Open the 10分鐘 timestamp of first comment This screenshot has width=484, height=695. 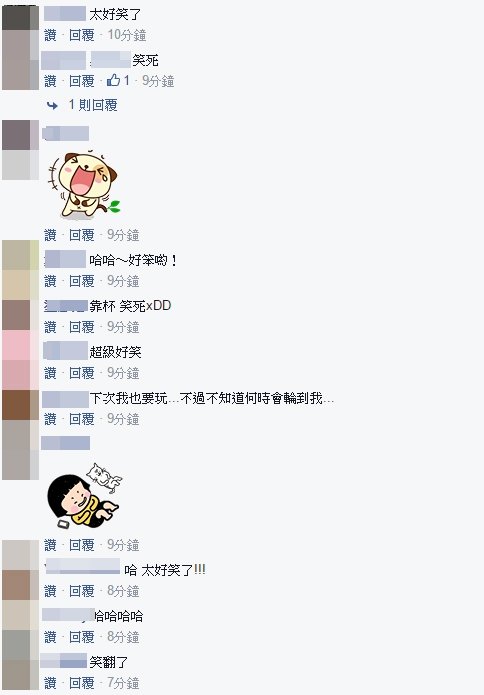(127, 35)
